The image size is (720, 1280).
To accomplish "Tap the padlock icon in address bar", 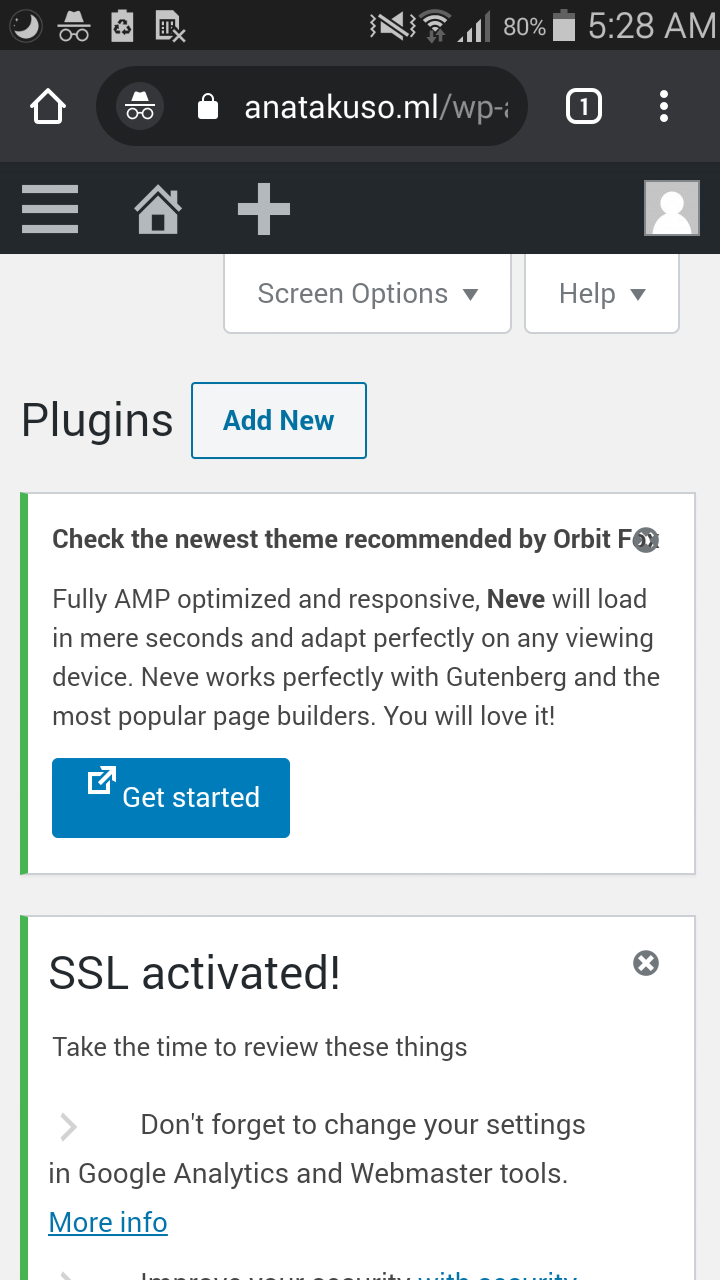I will point(208,107).
